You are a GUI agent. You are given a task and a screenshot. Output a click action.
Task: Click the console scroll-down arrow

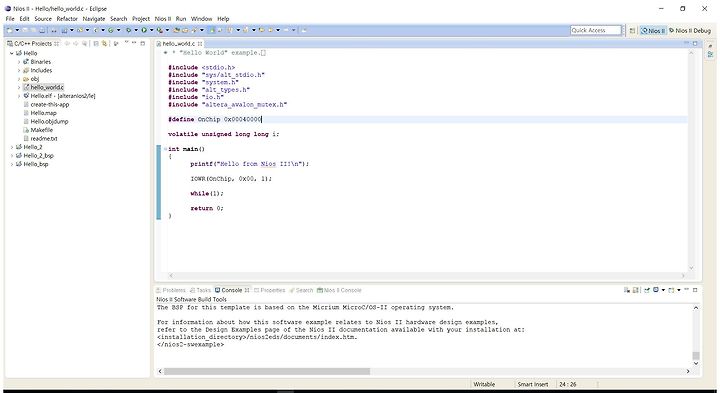pos(696,363)
